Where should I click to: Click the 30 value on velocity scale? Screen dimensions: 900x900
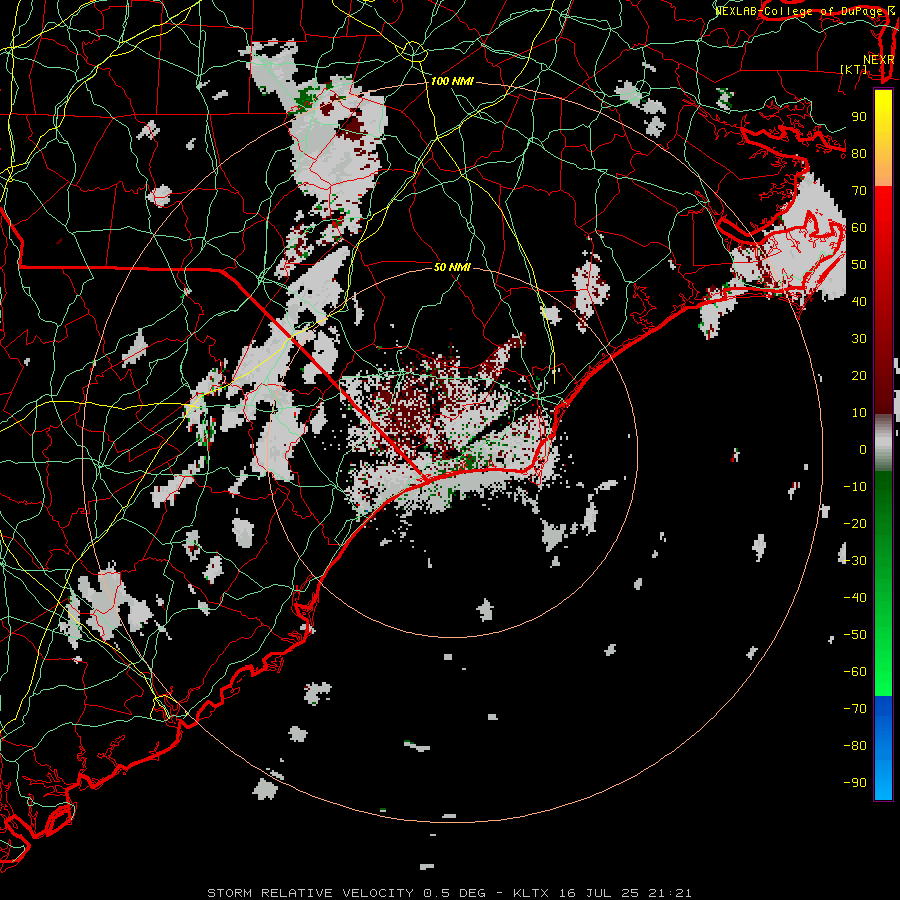point(859,339)
